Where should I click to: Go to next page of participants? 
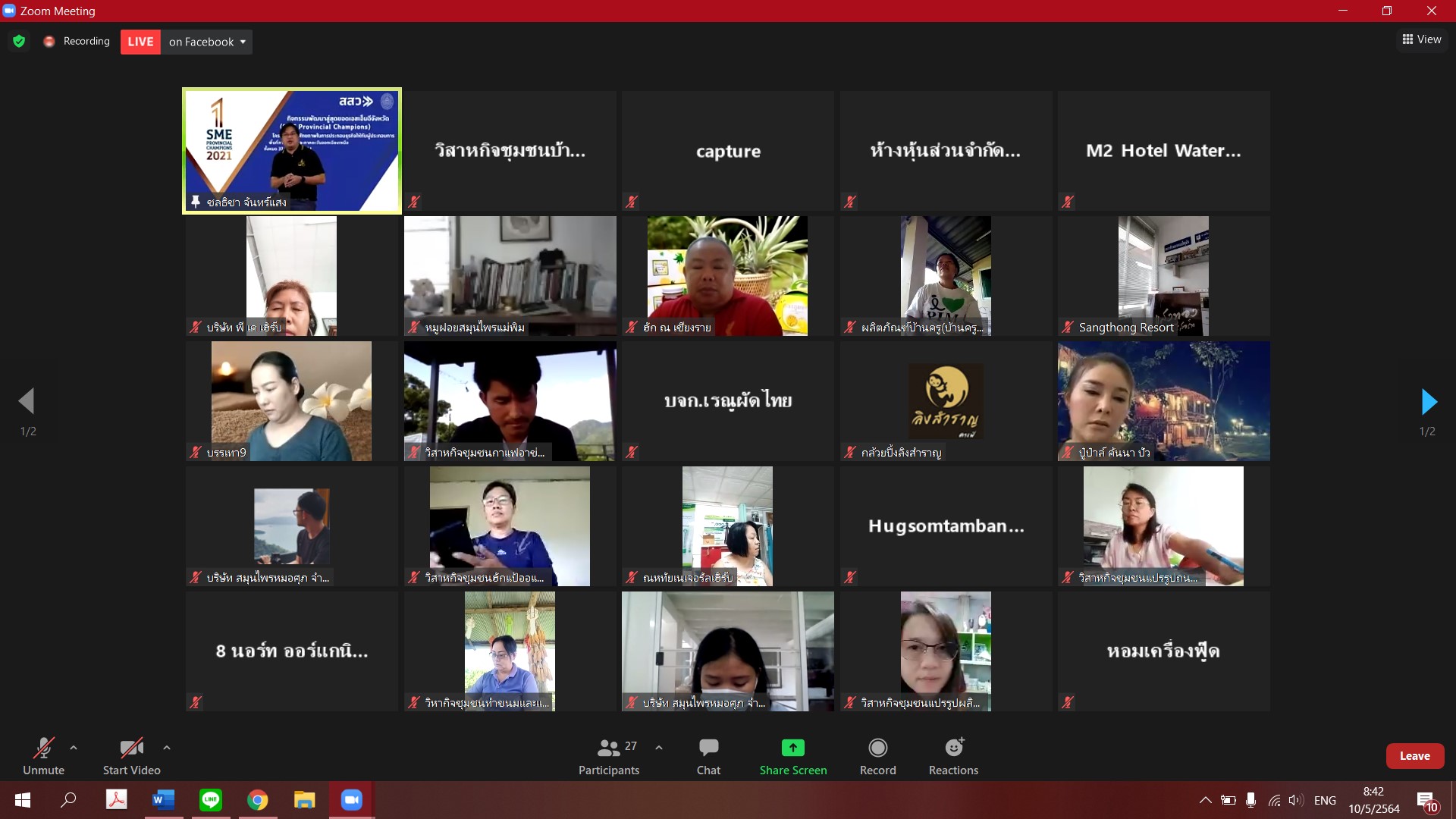click(x=1428, y=402)
